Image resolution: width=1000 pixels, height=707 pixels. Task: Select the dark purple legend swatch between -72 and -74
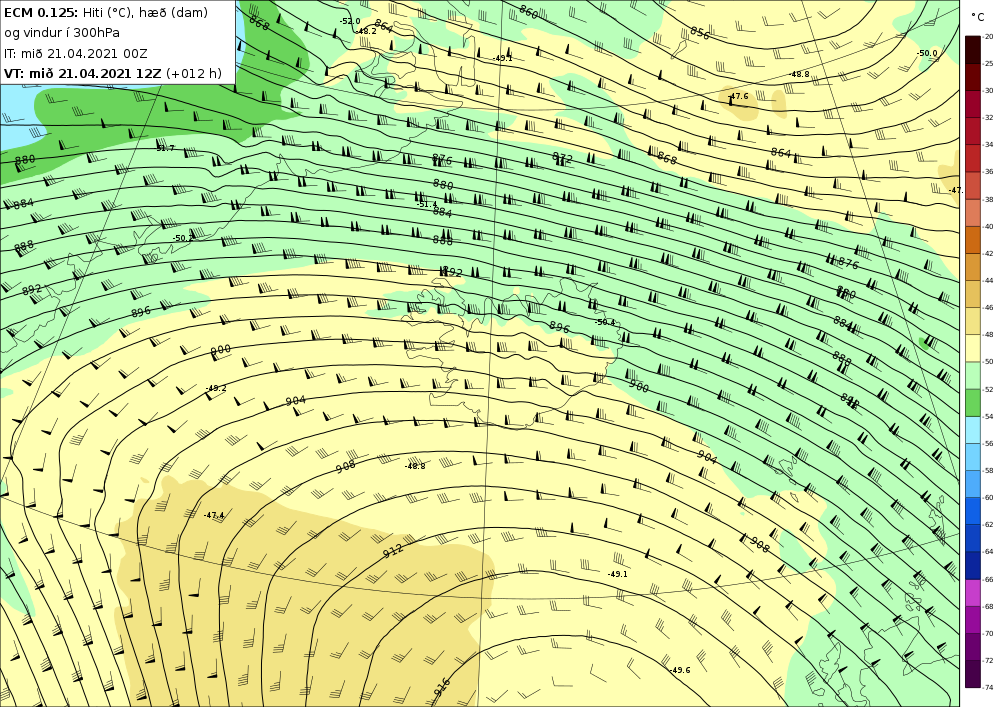click(x=973, y=674)
